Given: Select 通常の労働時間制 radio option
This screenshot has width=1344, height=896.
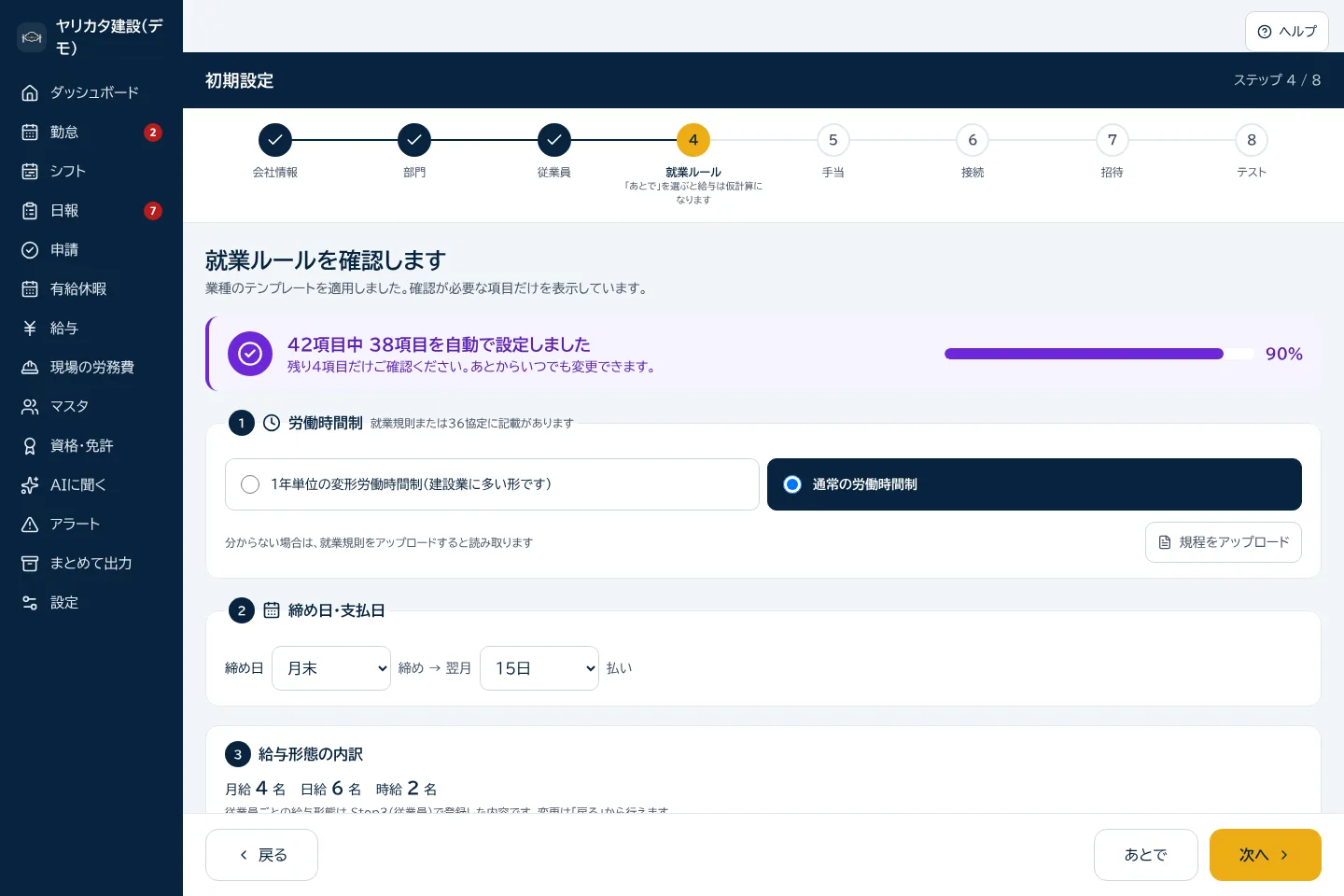Looking at the screenshot, I should pyautogui.click(x=1034, y=484).
